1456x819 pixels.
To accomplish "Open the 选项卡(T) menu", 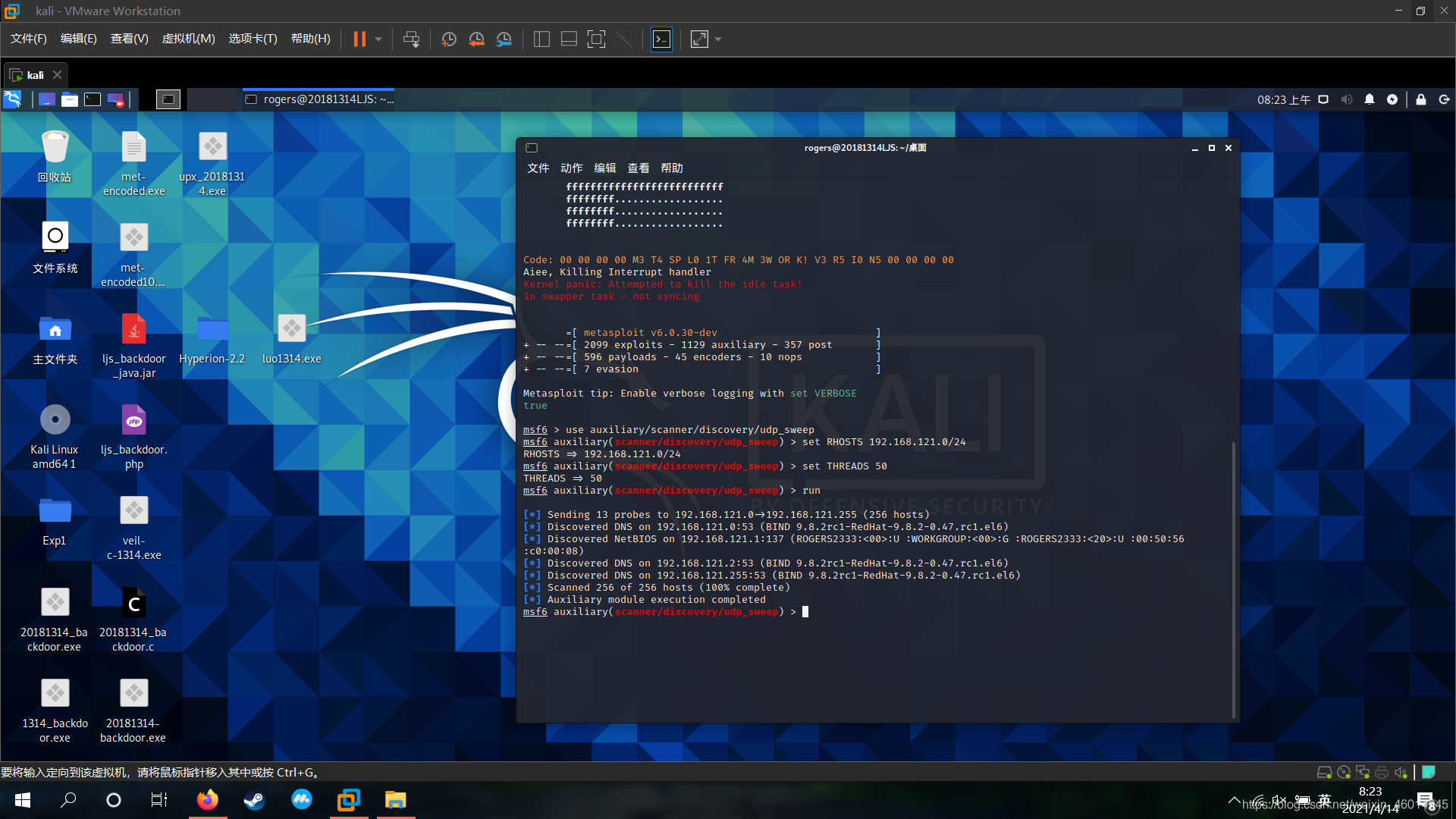I will click(x=253, y=39).
